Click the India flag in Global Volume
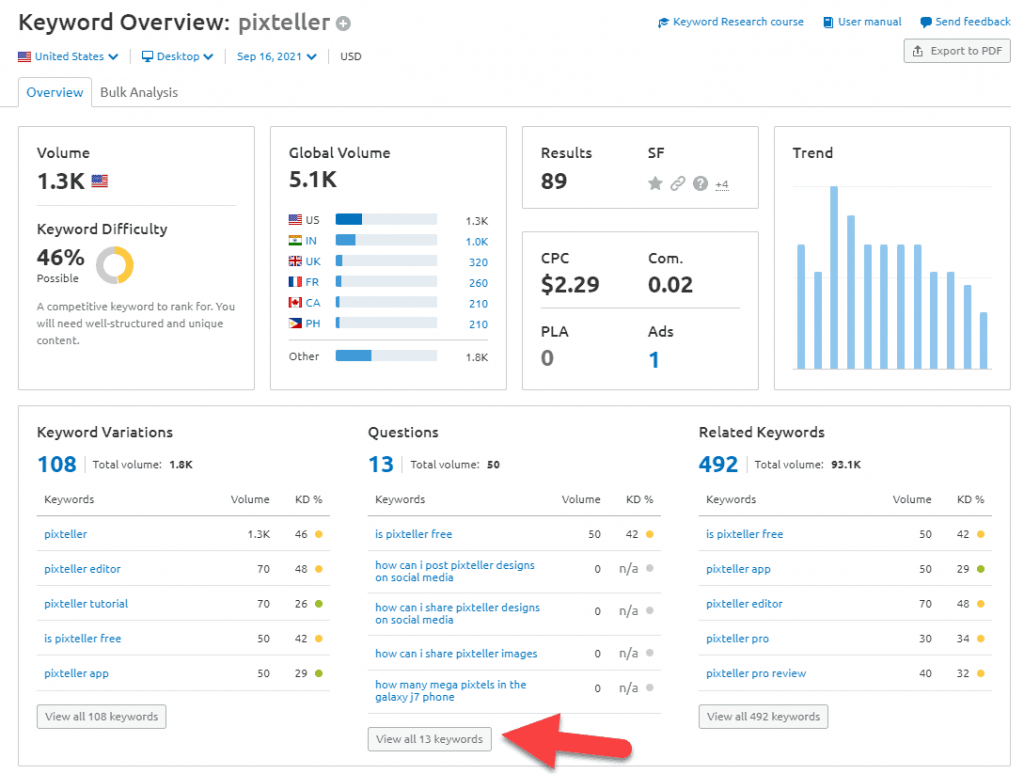1024x774 pixels. point(295,240)
